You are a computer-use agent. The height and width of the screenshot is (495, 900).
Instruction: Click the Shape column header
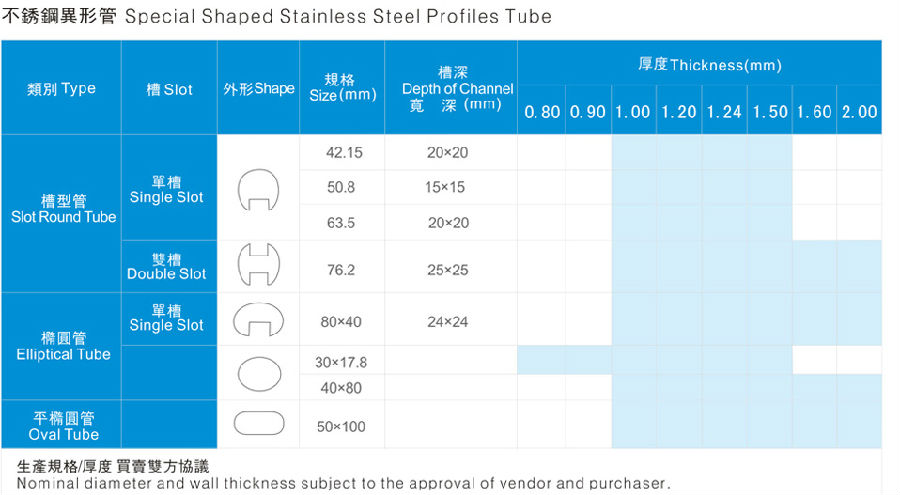coord(259,89)
